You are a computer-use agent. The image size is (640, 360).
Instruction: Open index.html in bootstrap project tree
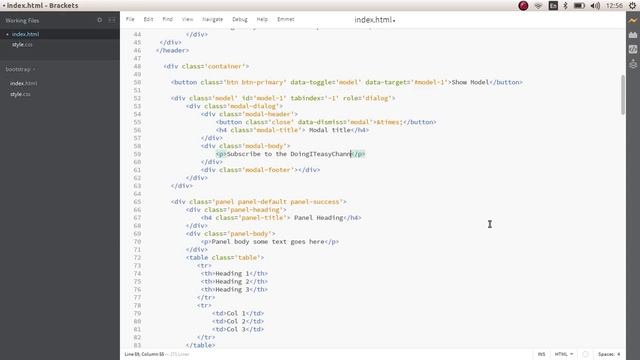[x=24, y=83]
